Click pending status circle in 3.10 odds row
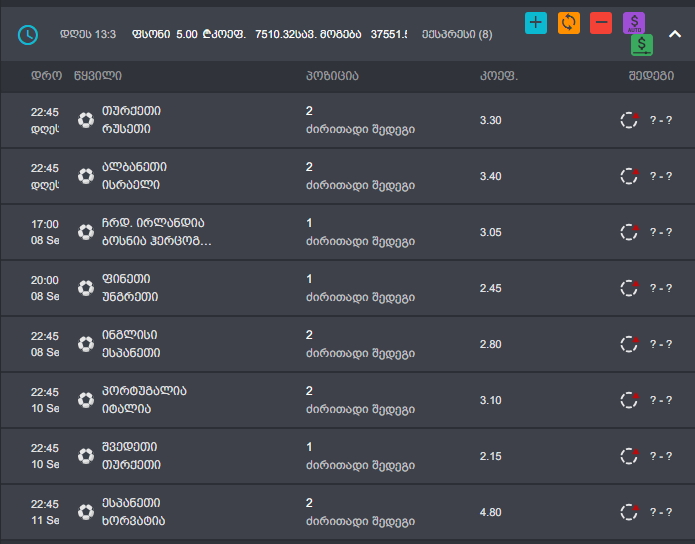 pyautogui.click(x=629, y=400)
